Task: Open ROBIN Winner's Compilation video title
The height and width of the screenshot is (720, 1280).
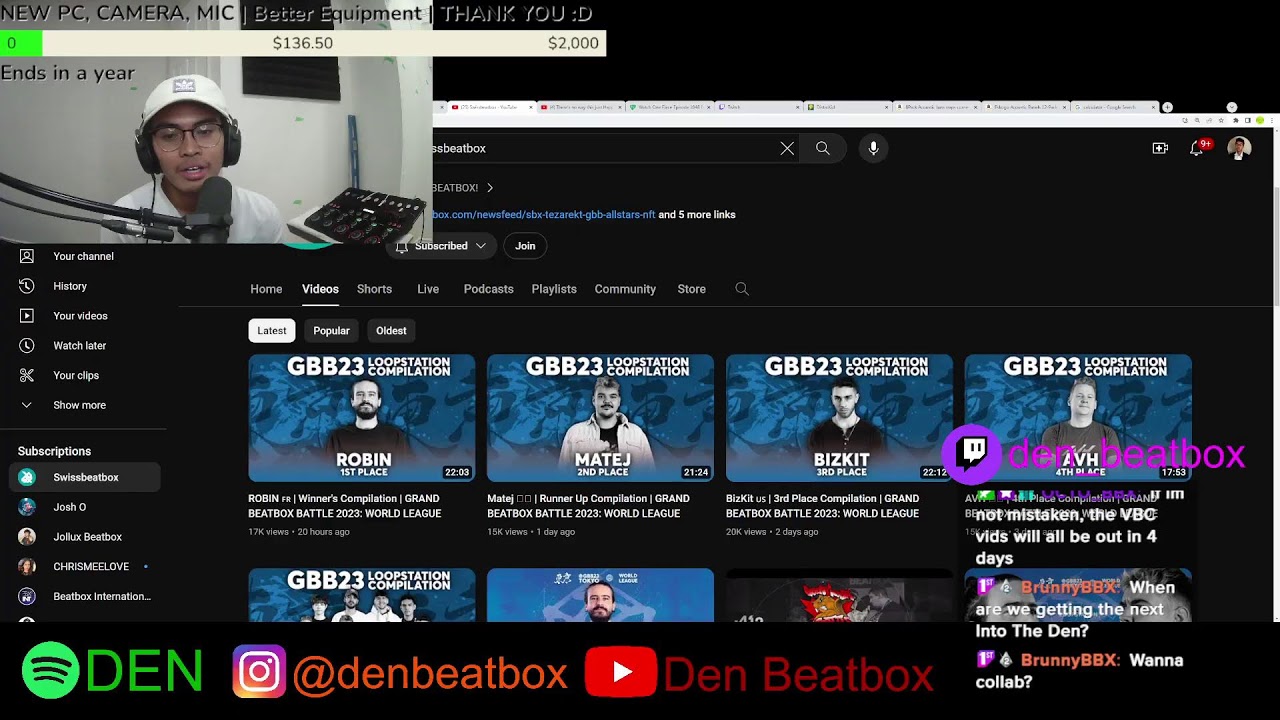Action: pos(345,506)
